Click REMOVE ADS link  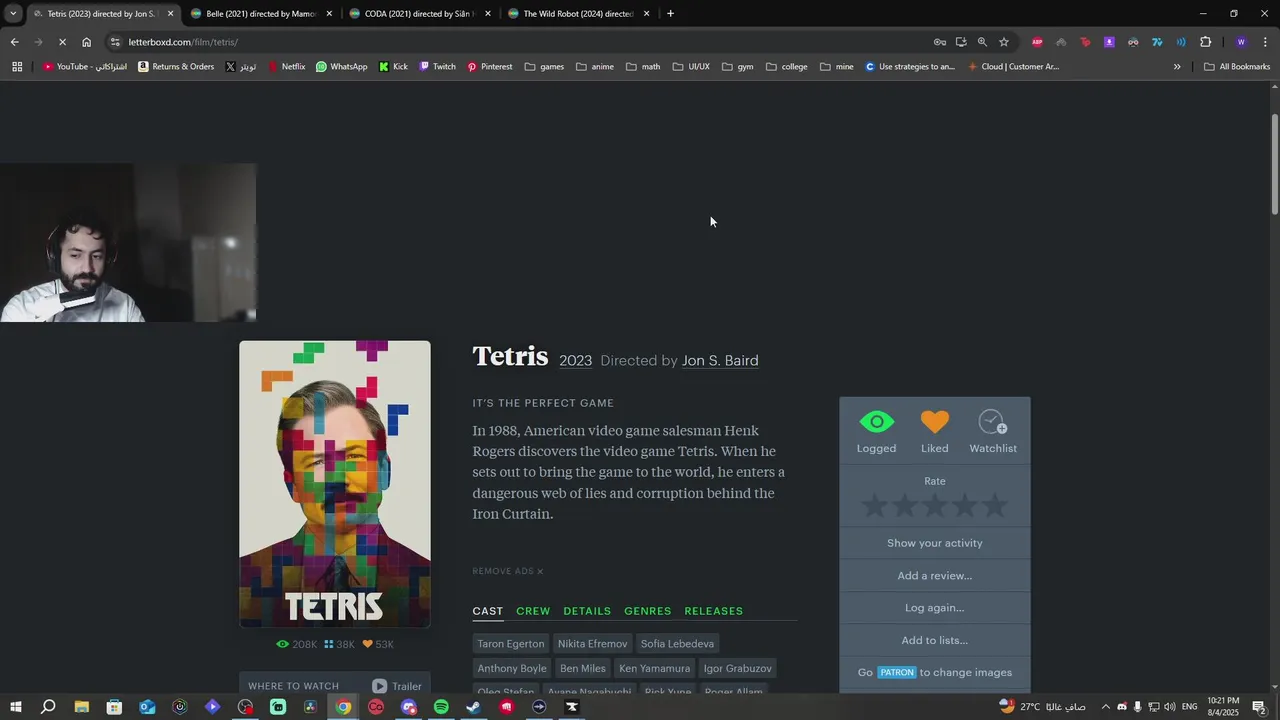click(508, 571)
